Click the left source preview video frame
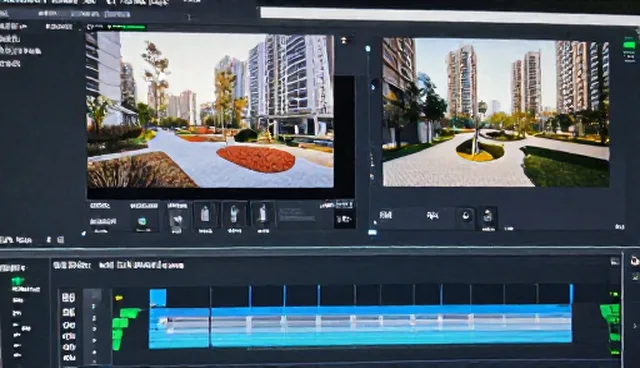The height and width of the screenshot is (368, 640). 210,110
